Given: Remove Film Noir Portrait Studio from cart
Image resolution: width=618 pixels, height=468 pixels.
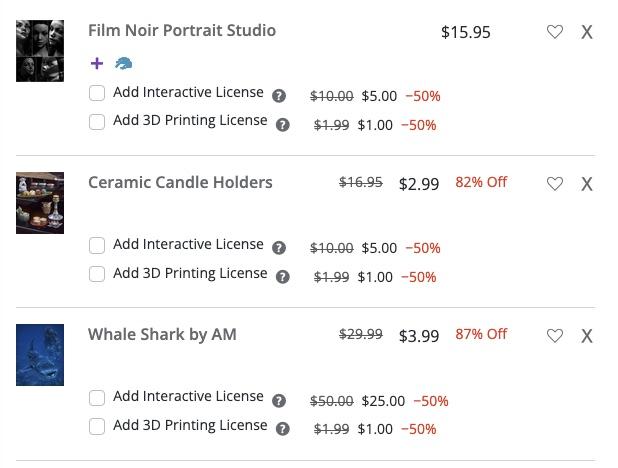Looking at the screenshot, I should (x=587, y=32).
